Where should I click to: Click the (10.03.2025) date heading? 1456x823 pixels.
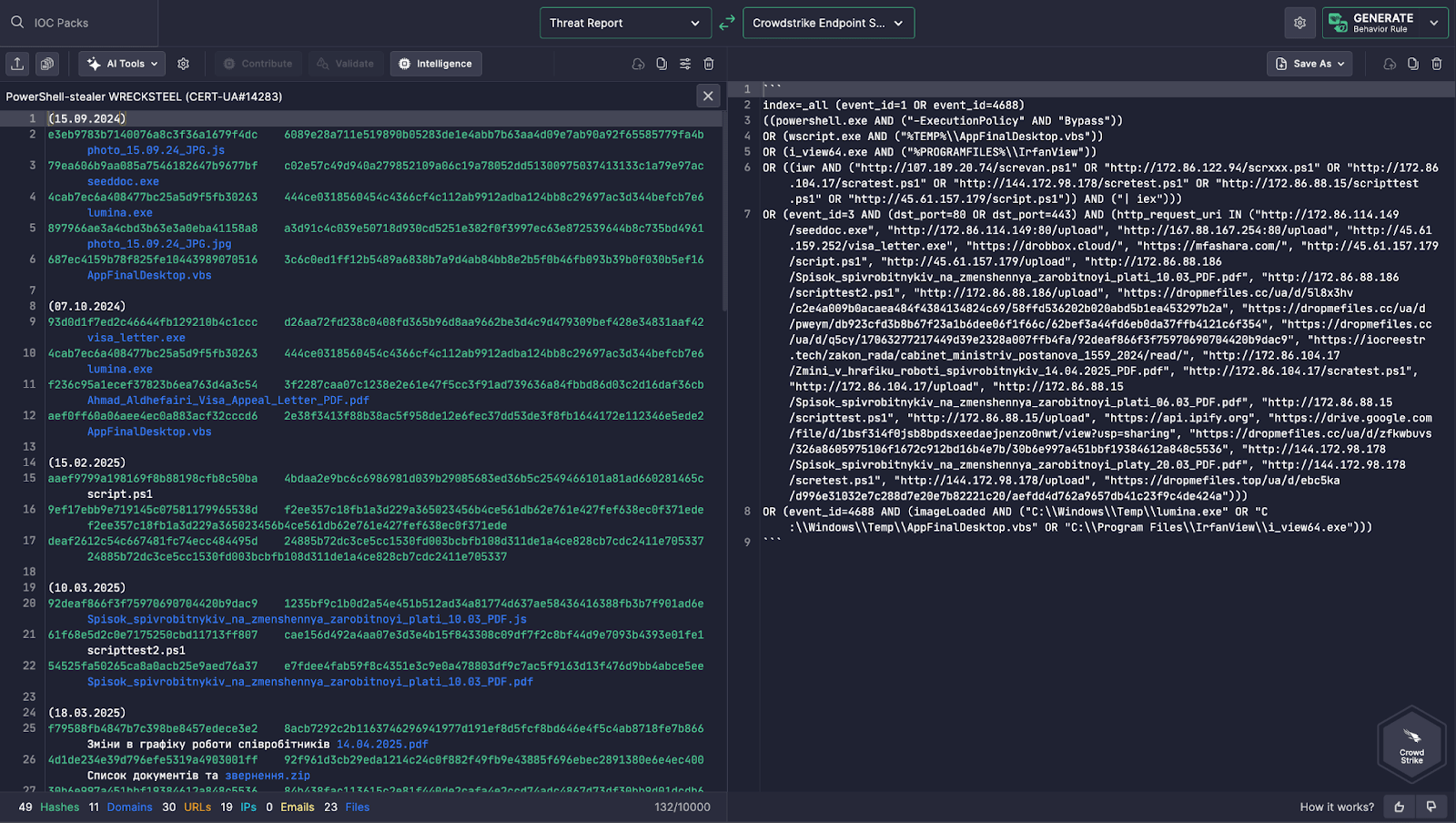(x=87, y=588)
